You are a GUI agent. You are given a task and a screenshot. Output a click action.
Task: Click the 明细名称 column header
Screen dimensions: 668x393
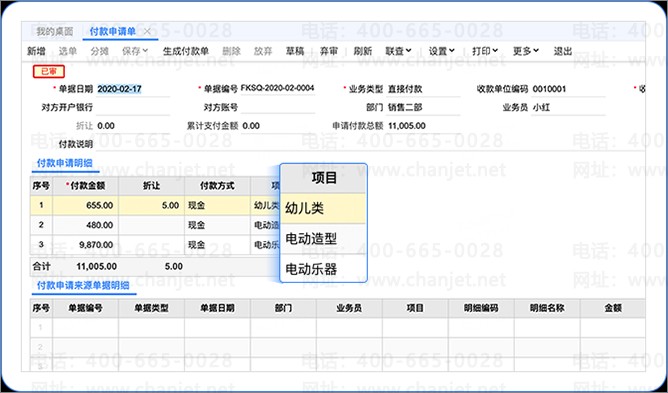click(x=547, y=308)
